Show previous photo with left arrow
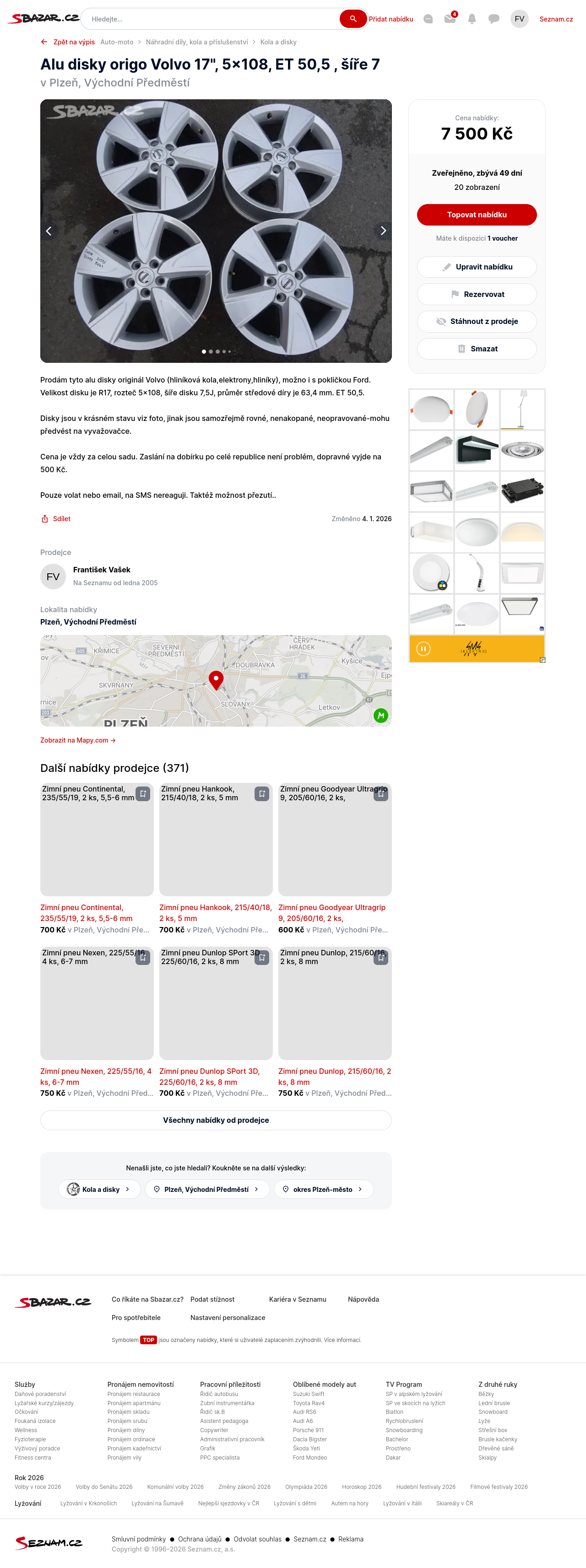Viewport: 586px width, 1568px height. (49, 231)
